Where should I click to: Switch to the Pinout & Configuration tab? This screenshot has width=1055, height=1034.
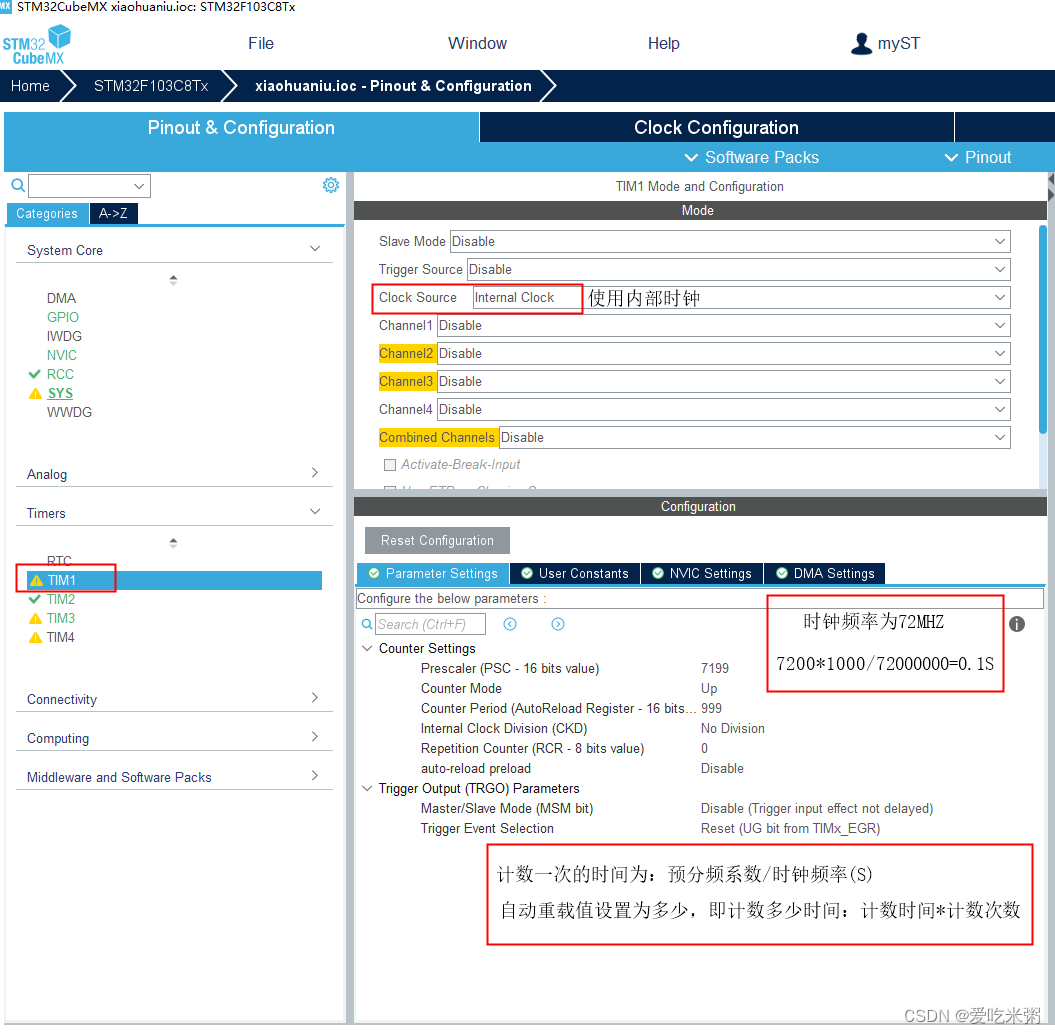tap(241, 128)
